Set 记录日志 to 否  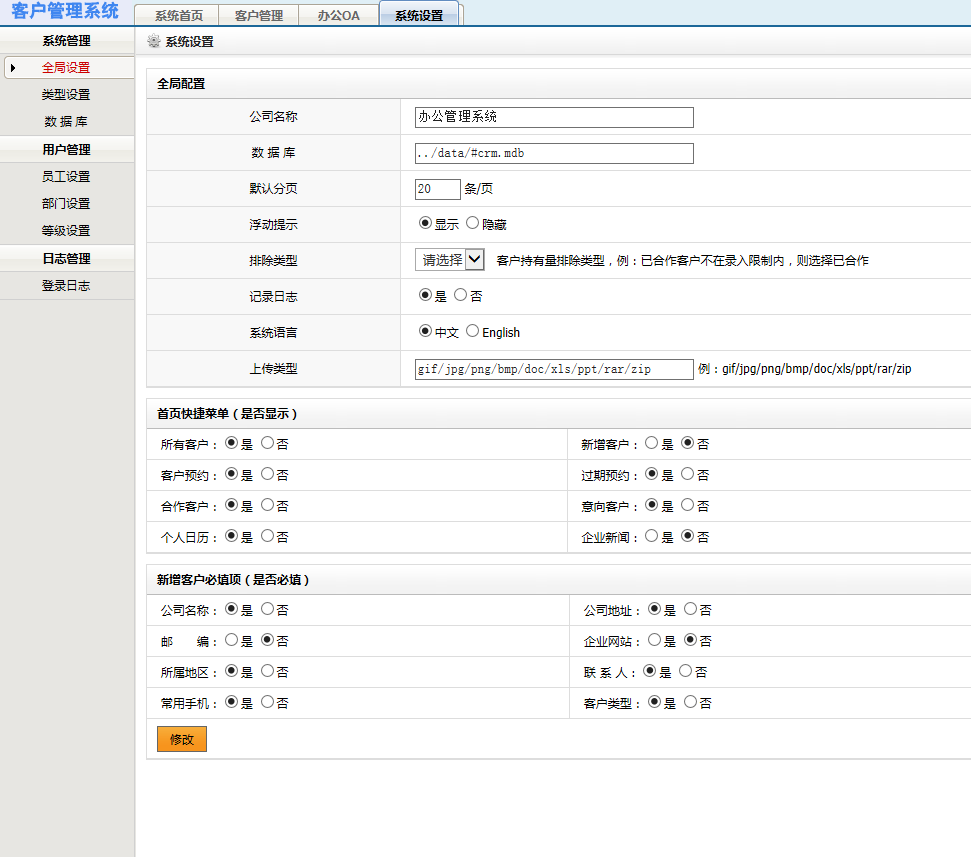click(461, 295)
